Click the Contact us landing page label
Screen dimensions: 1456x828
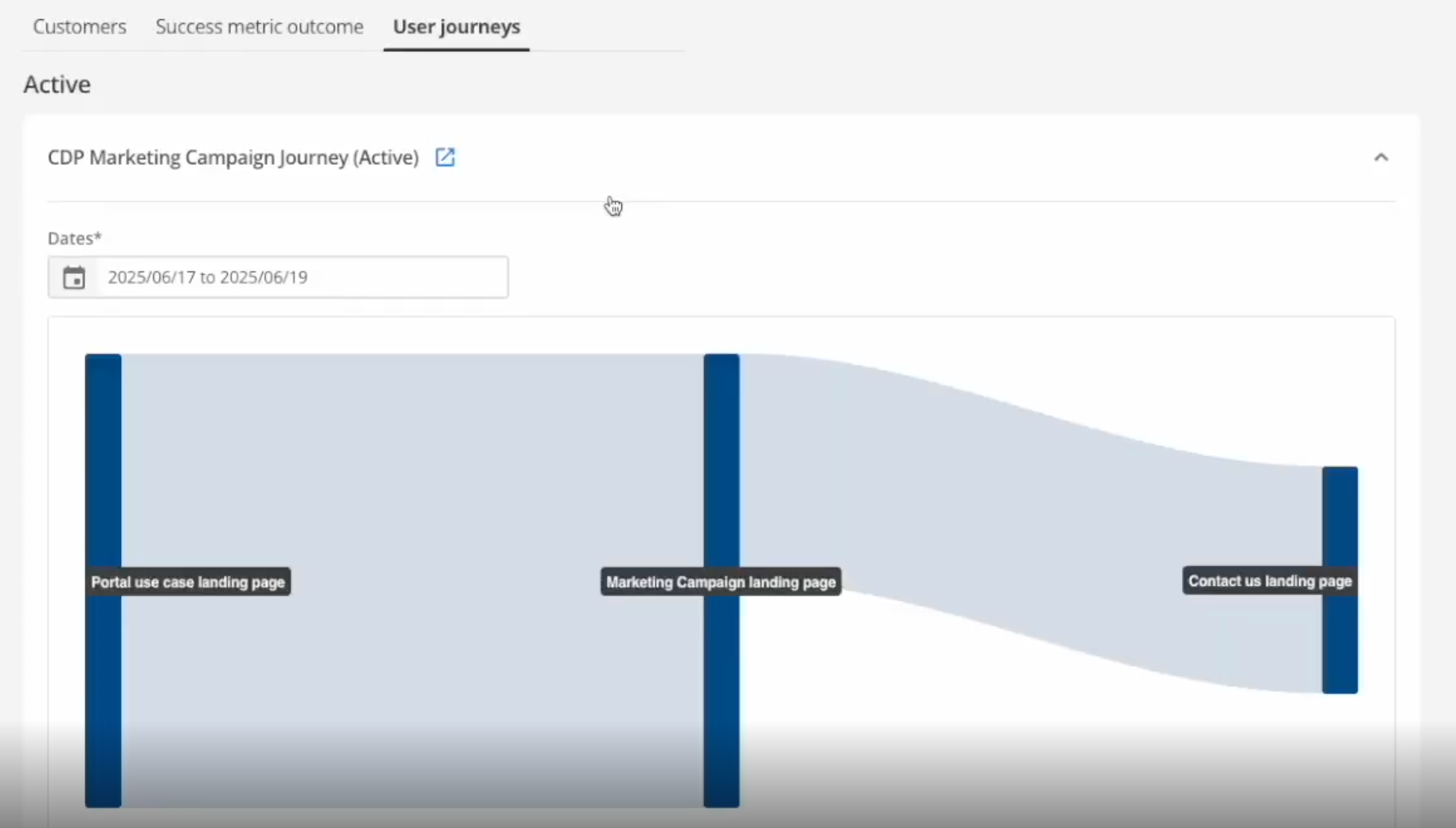[x=1268, y=581]
